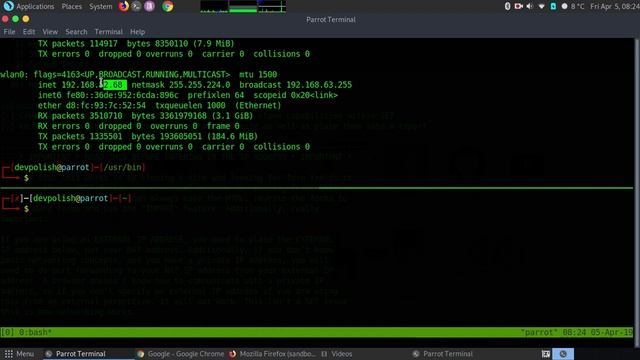The image size is (640, 360).
Task: Click the purple round launcher icon
Action: pos(149,6)
